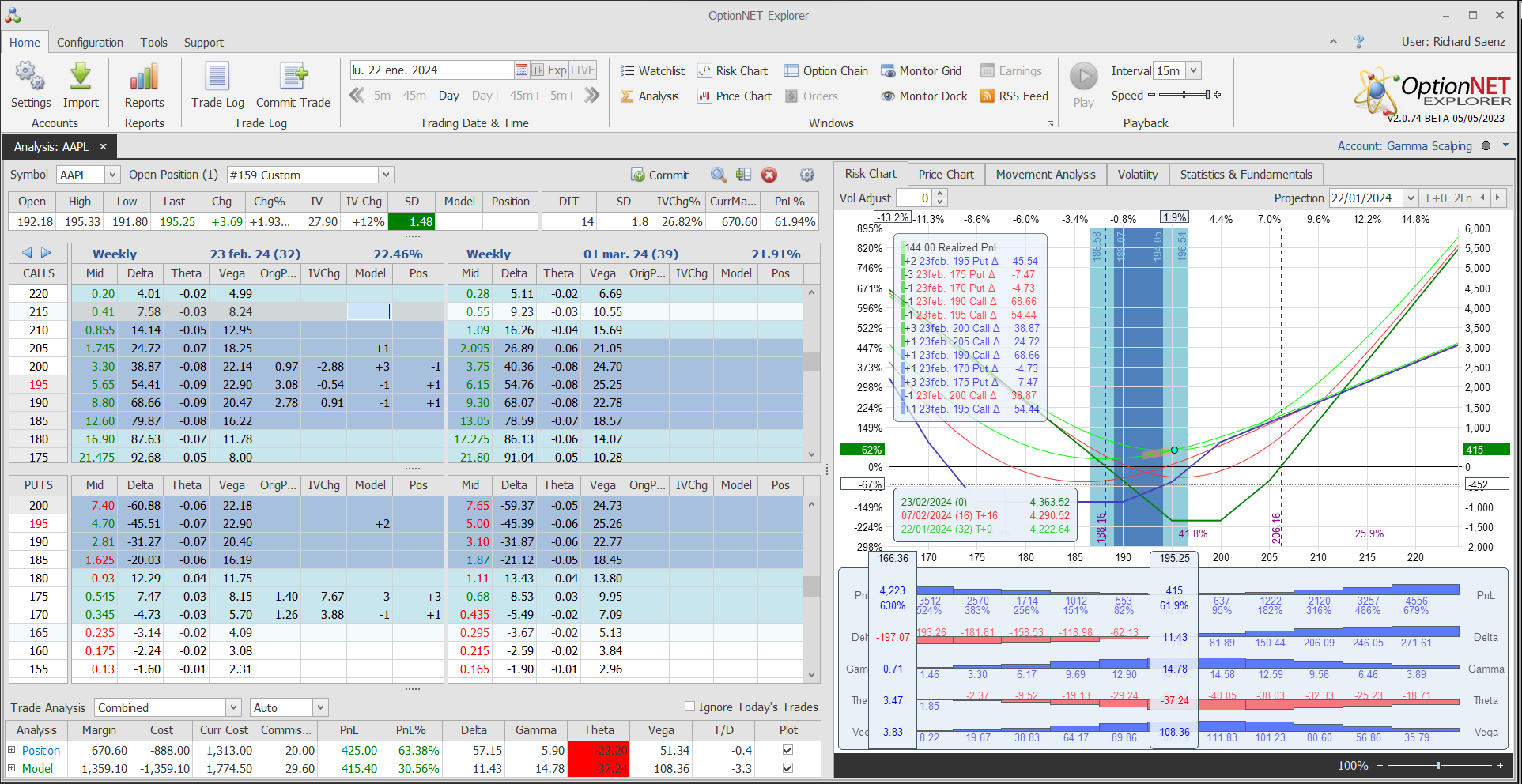Open the Settings gear in Accounts
This screenshot has width=1522, height=784.
[x=30, y=85]
